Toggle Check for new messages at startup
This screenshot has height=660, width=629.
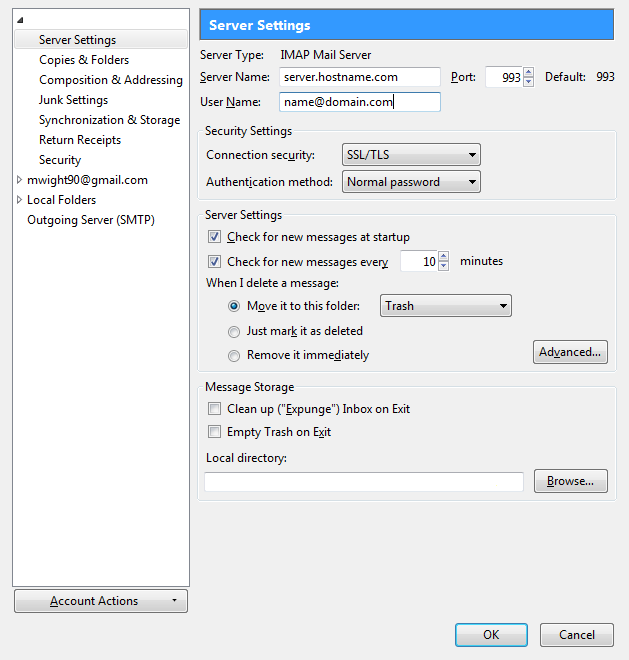click(214, 237)
